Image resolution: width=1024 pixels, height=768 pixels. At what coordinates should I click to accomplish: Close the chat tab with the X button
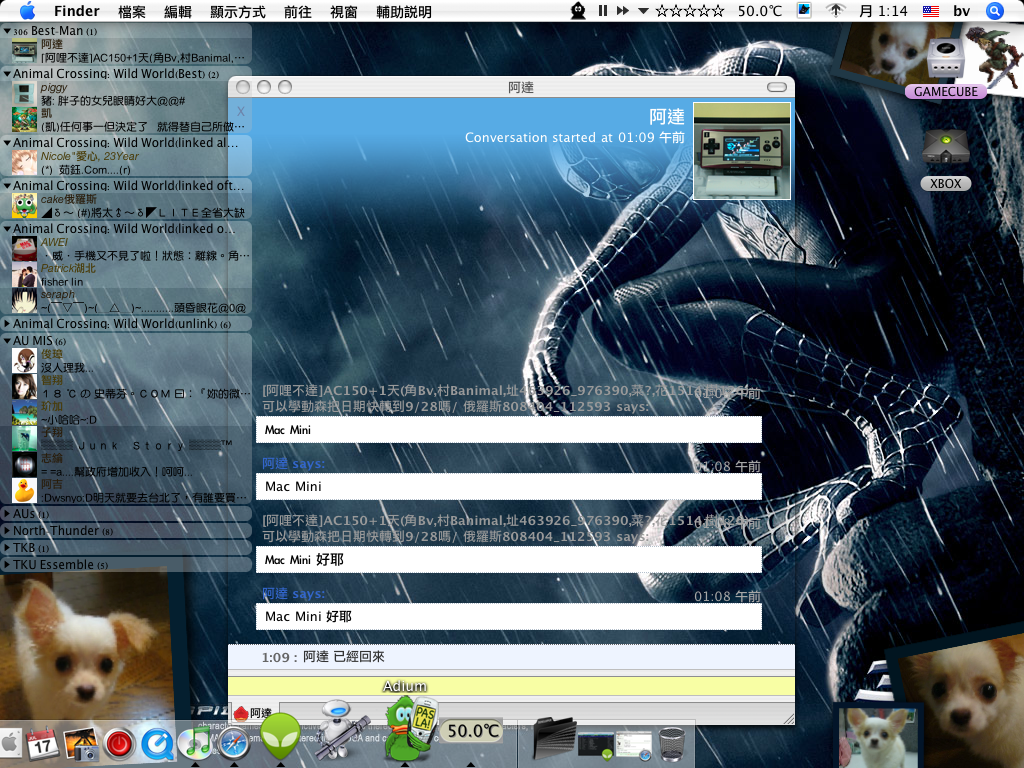point(241,111)
